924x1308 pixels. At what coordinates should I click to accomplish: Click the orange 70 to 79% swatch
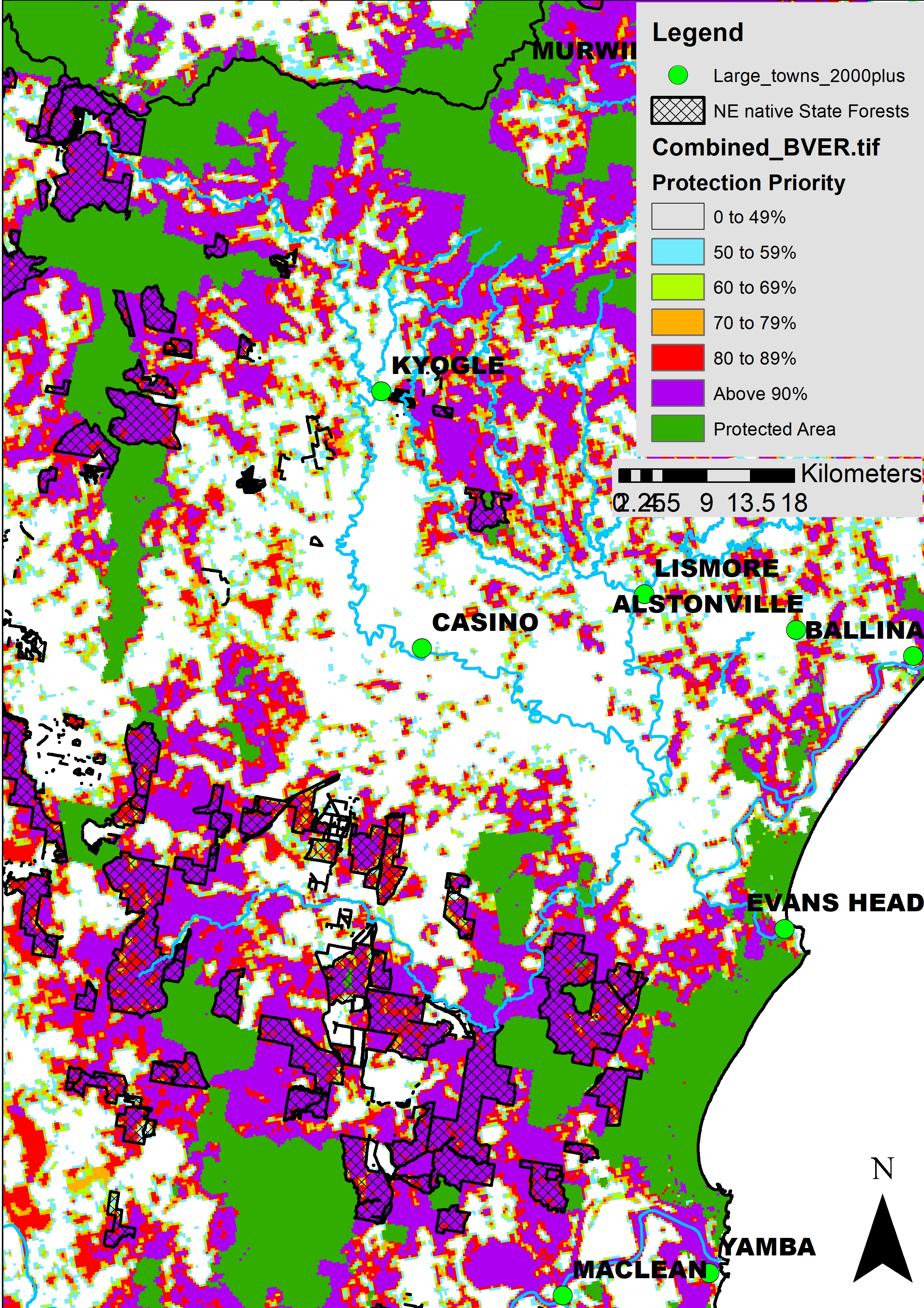tap(678, 323)
